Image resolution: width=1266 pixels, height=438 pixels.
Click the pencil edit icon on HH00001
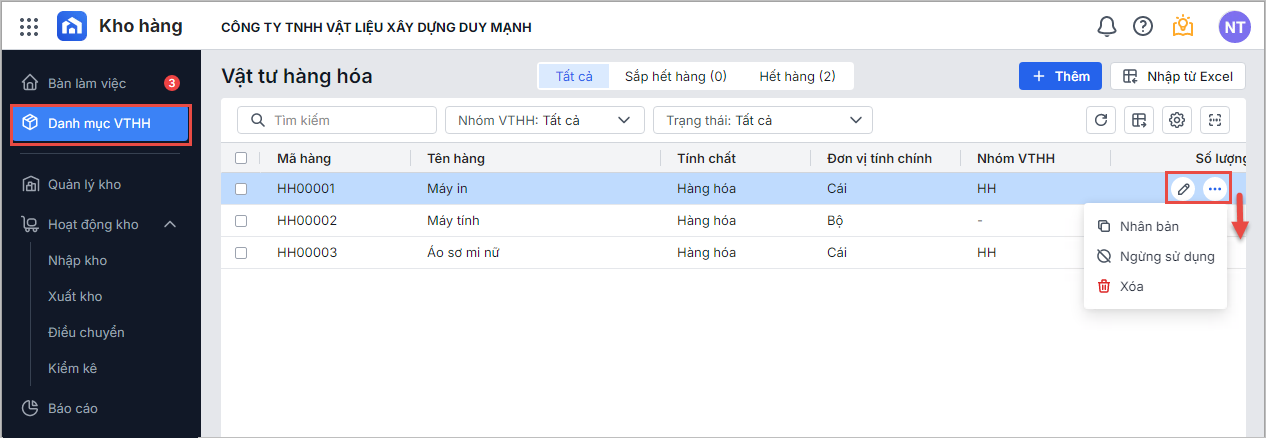coord(1183,189)
